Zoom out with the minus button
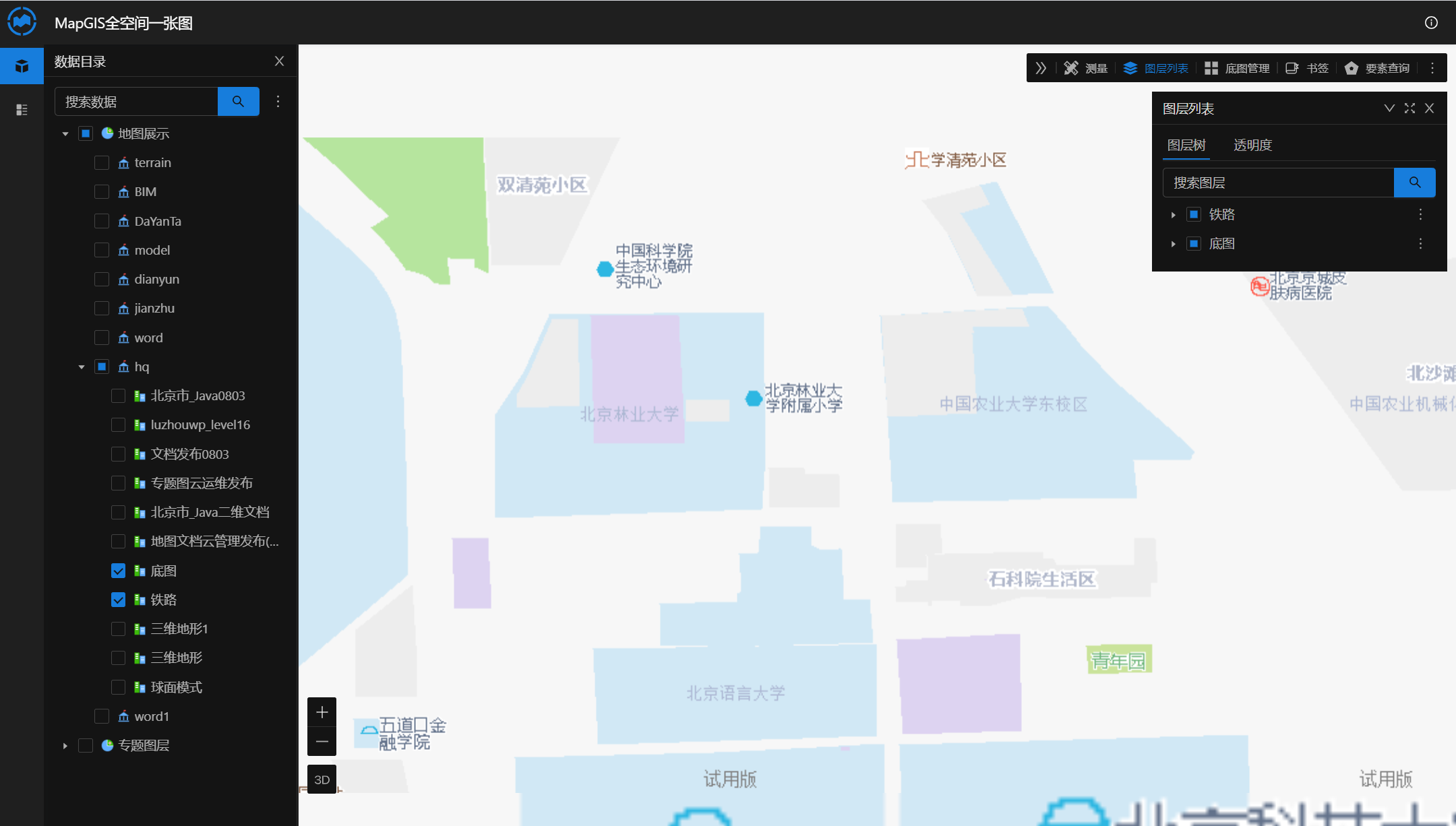 click(x=322, y=742)
